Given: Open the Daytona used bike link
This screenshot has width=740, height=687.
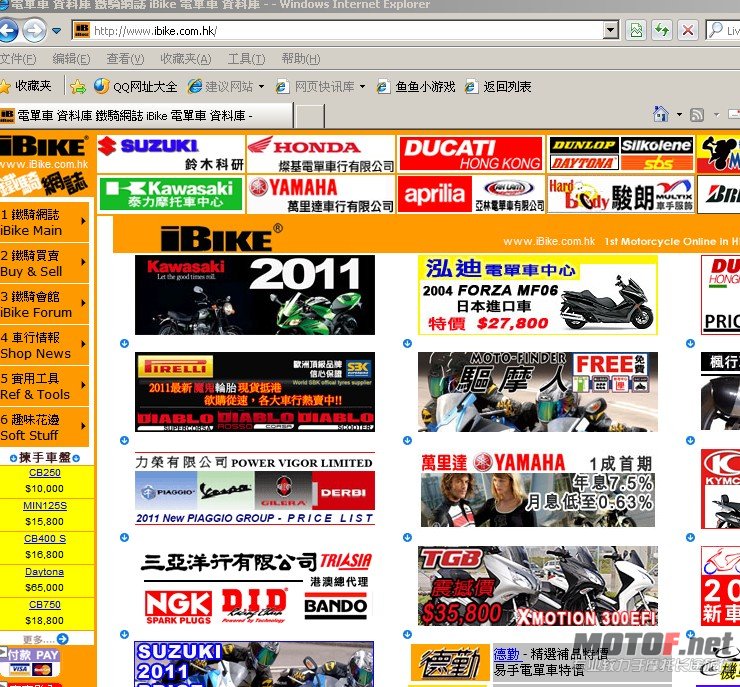Looking at the screenshot, I should 44,572.
